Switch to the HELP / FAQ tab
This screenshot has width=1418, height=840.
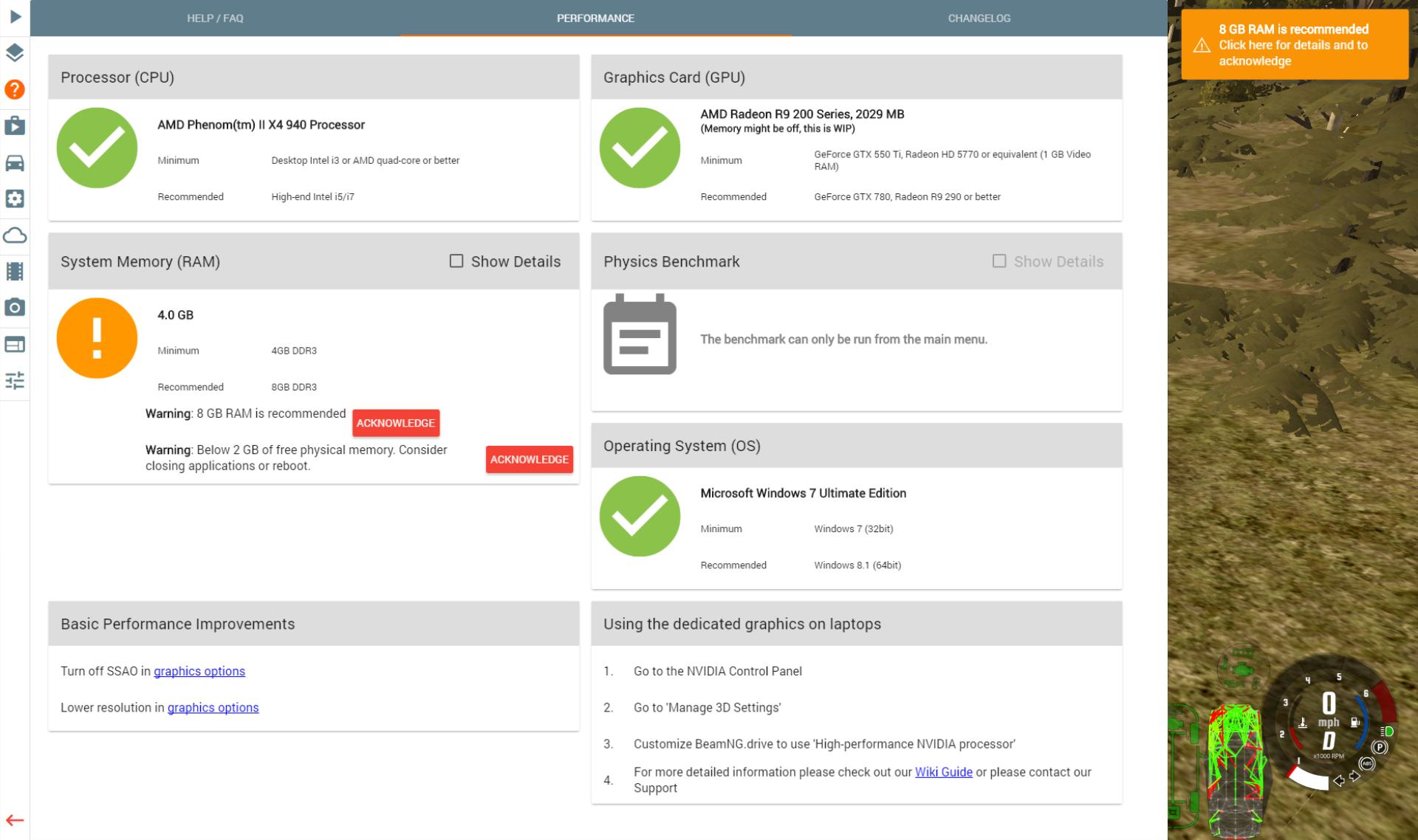(x=215, y=18)
